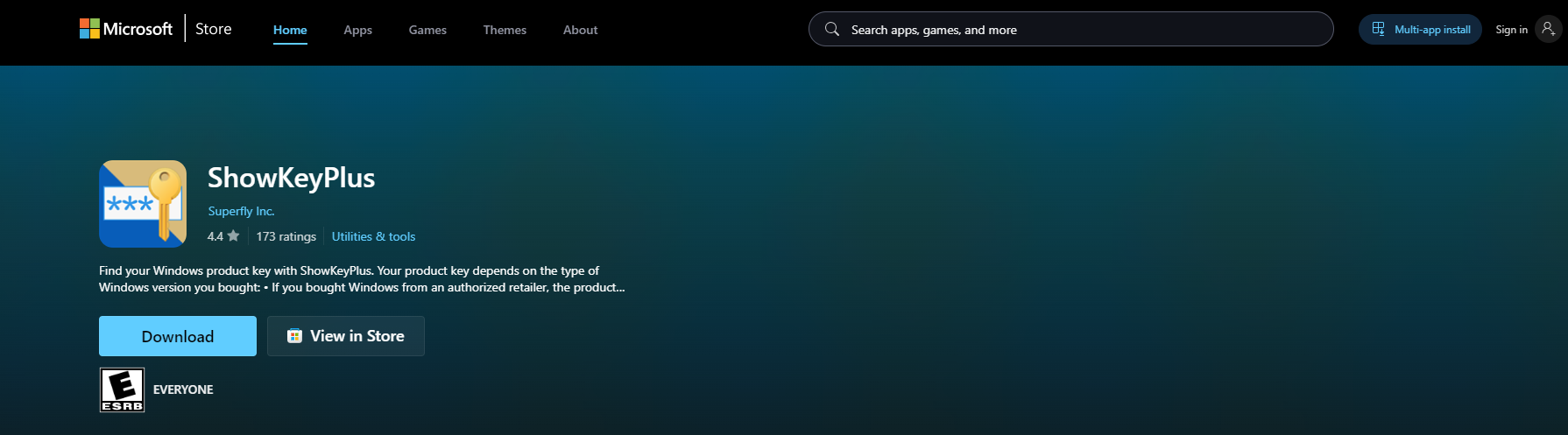Open the About tab
Viewport: 1568px width, 435px height.
580,30
